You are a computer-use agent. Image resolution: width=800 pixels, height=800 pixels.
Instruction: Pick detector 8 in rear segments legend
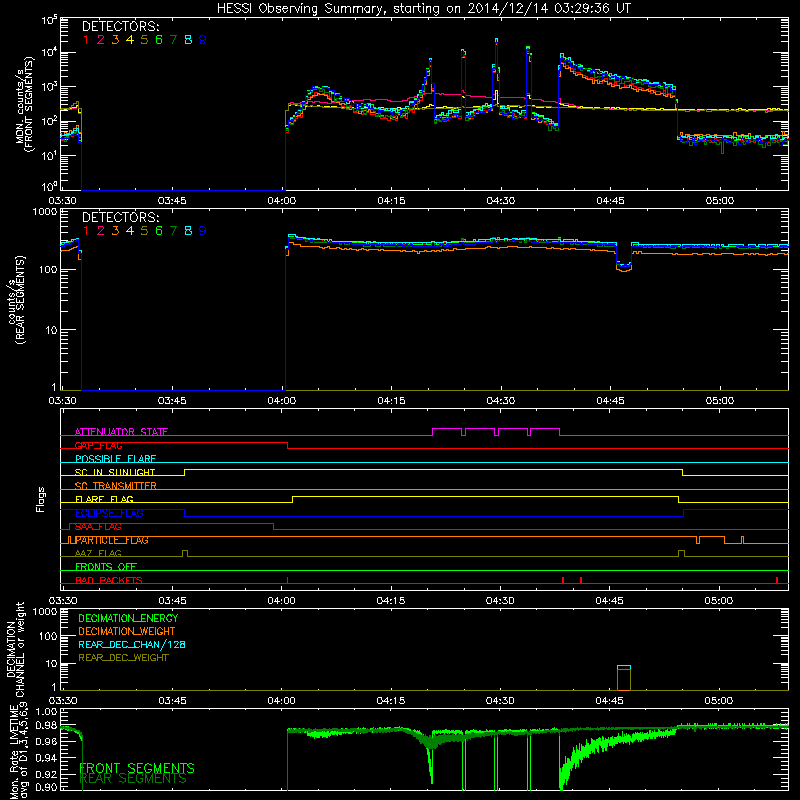[188, 231]
